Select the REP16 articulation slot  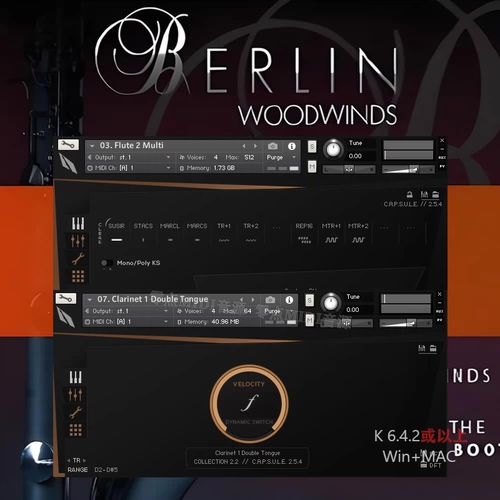point(304,232)
